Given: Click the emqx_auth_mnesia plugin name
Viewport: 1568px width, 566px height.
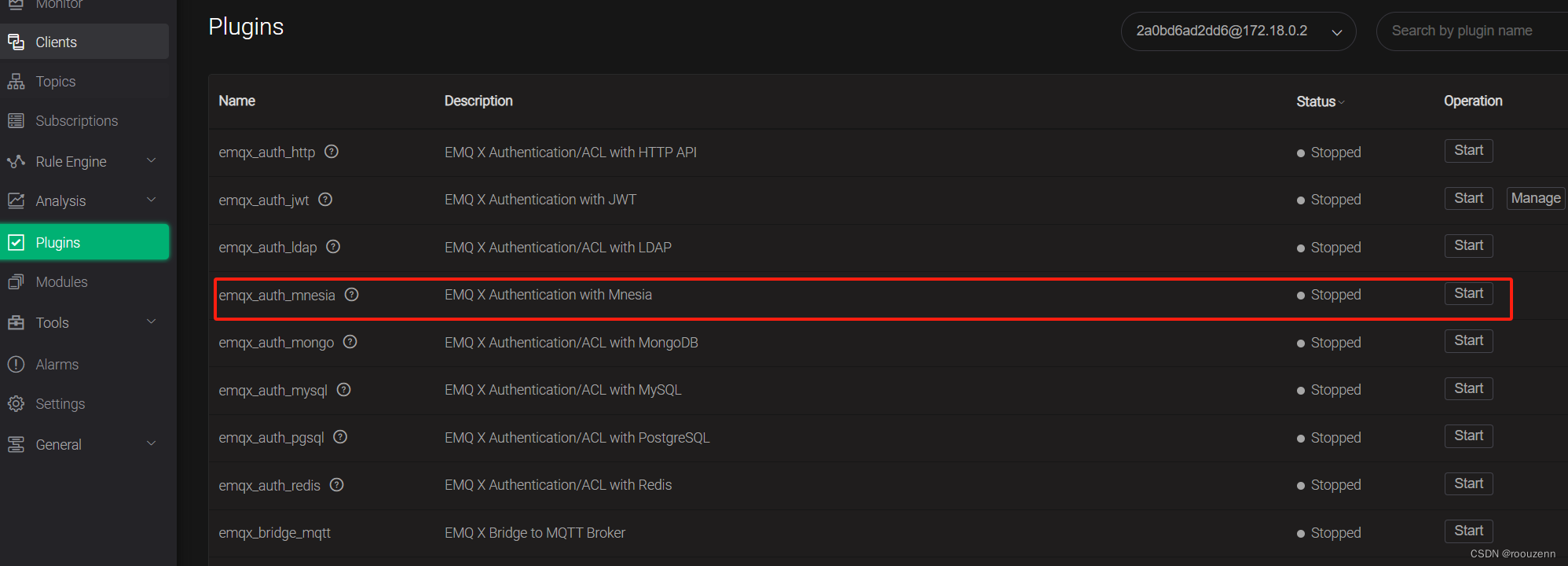Looking at the screenshot, I should point(277,296).
